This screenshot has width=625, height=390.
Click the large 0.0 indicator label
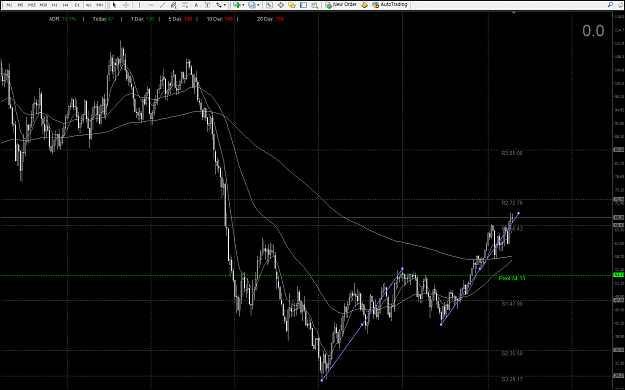[593, 31]
